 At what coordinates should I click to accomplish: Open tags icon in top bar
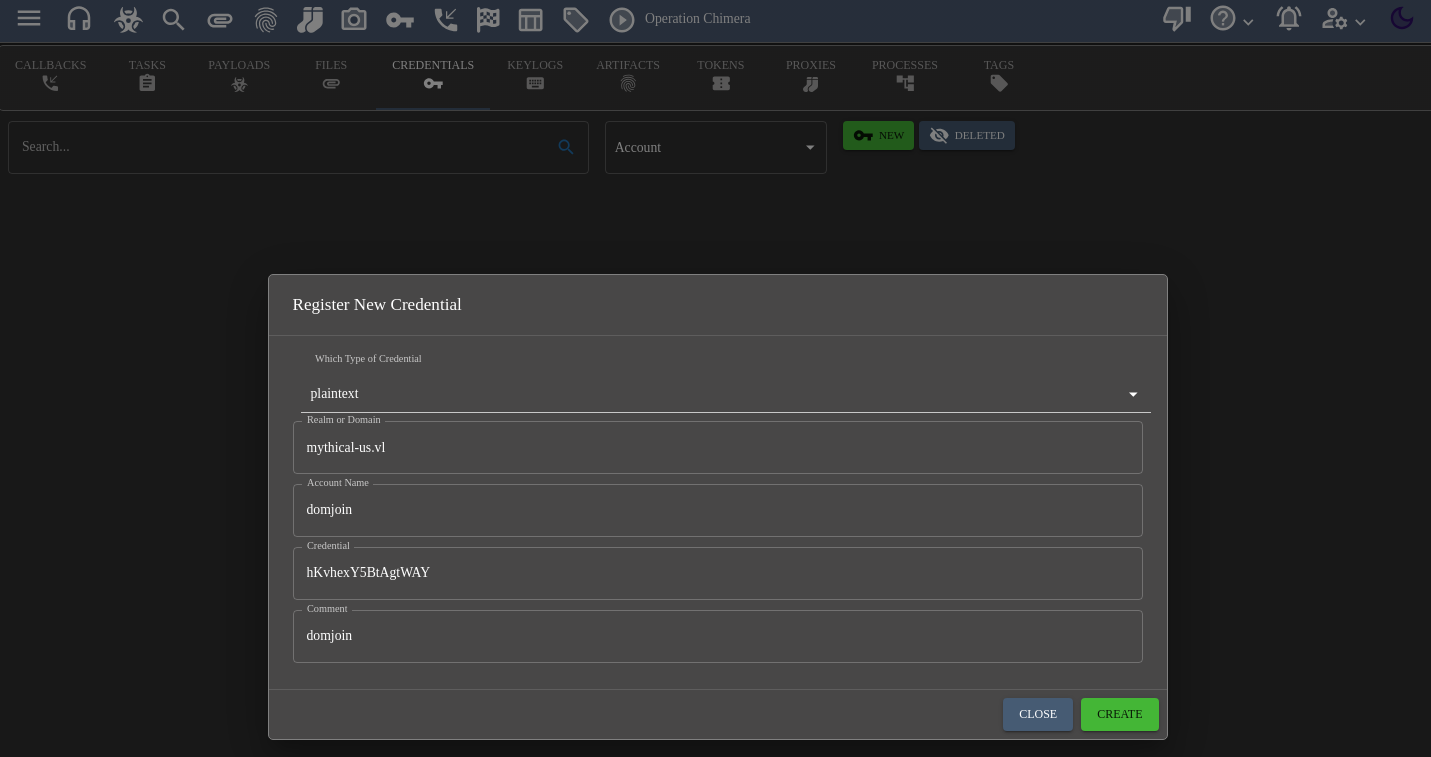point(575,19)
